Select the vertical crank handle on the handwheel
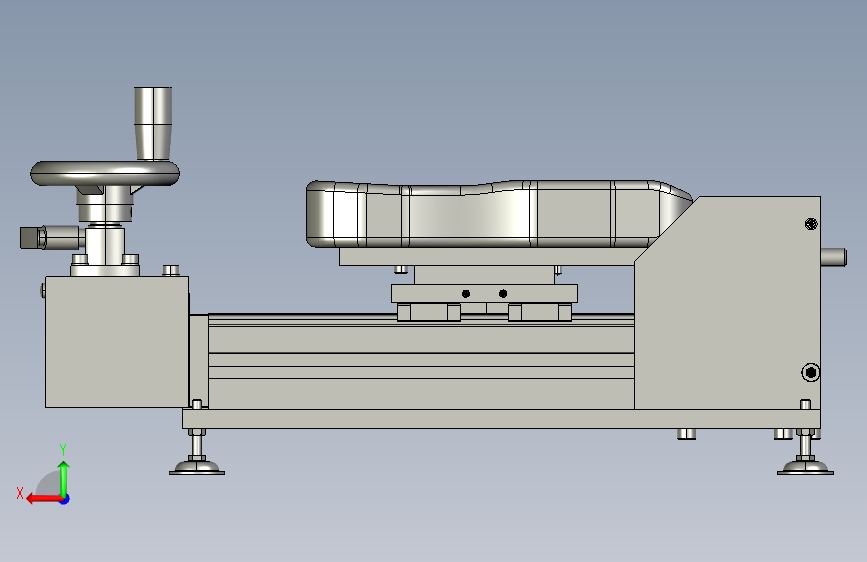 (x=153, y=123)
